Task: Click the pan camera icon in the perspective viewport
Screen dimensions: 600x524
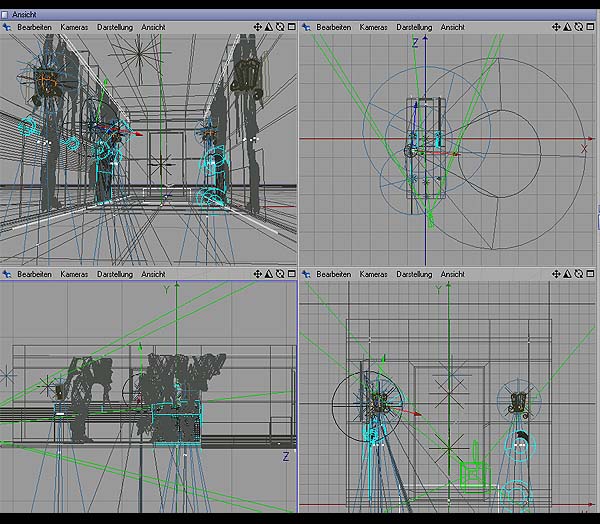Action: 258,27
